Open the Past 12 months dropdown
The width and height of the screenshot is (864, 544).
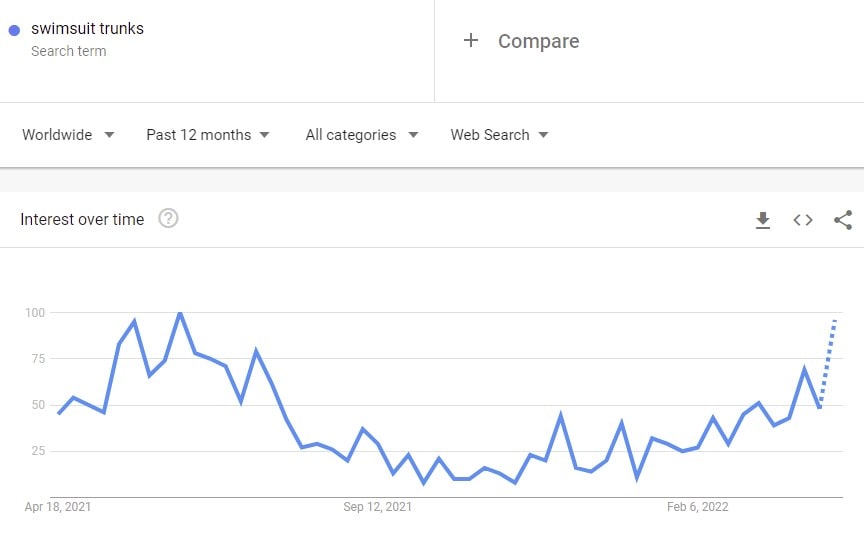tap(208, 135)
